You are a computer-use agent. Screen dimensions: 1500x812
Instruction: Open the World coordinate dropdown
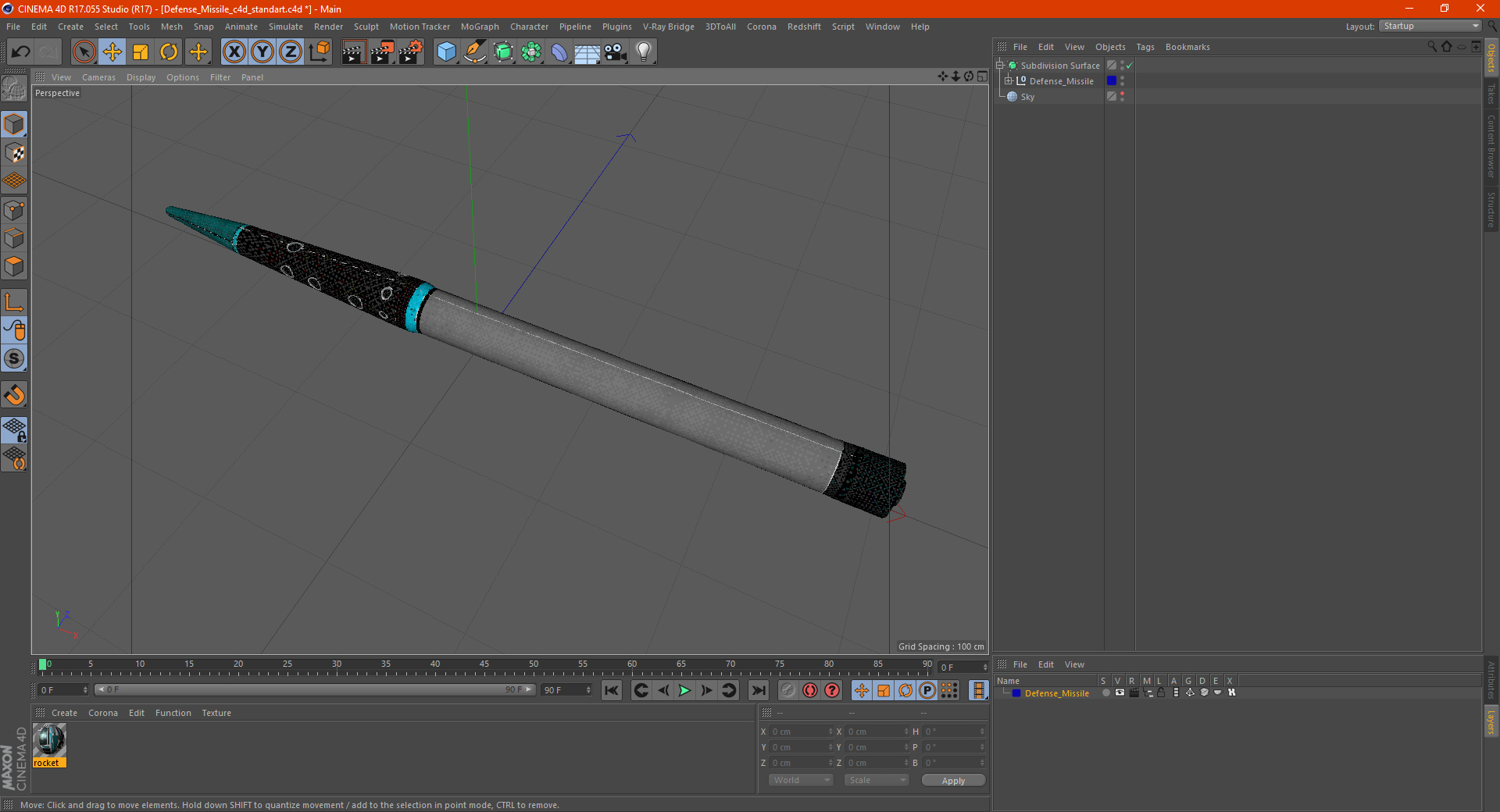[x=801, y=780]
